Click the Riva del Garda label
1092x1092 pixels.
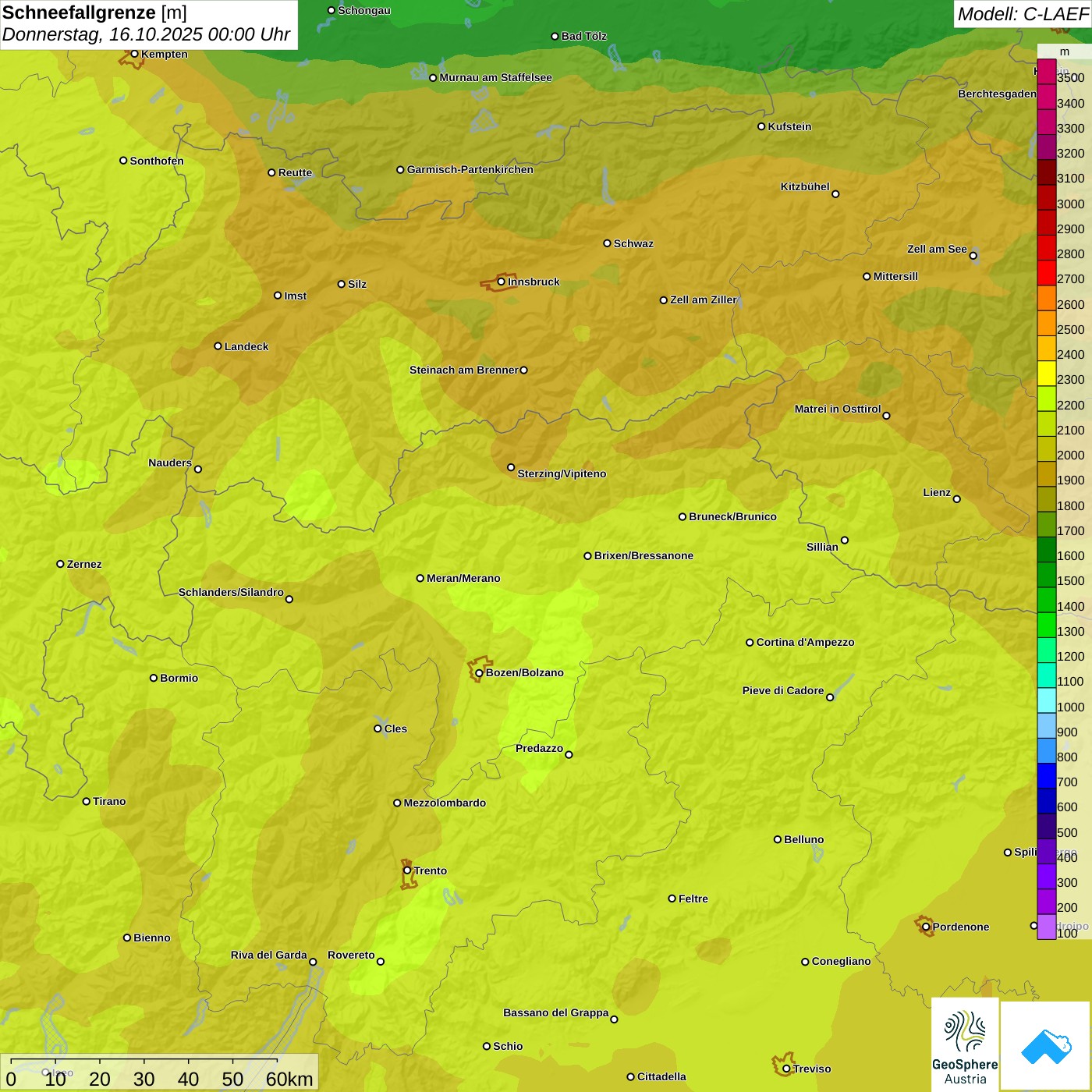click(x=269, y=955)
